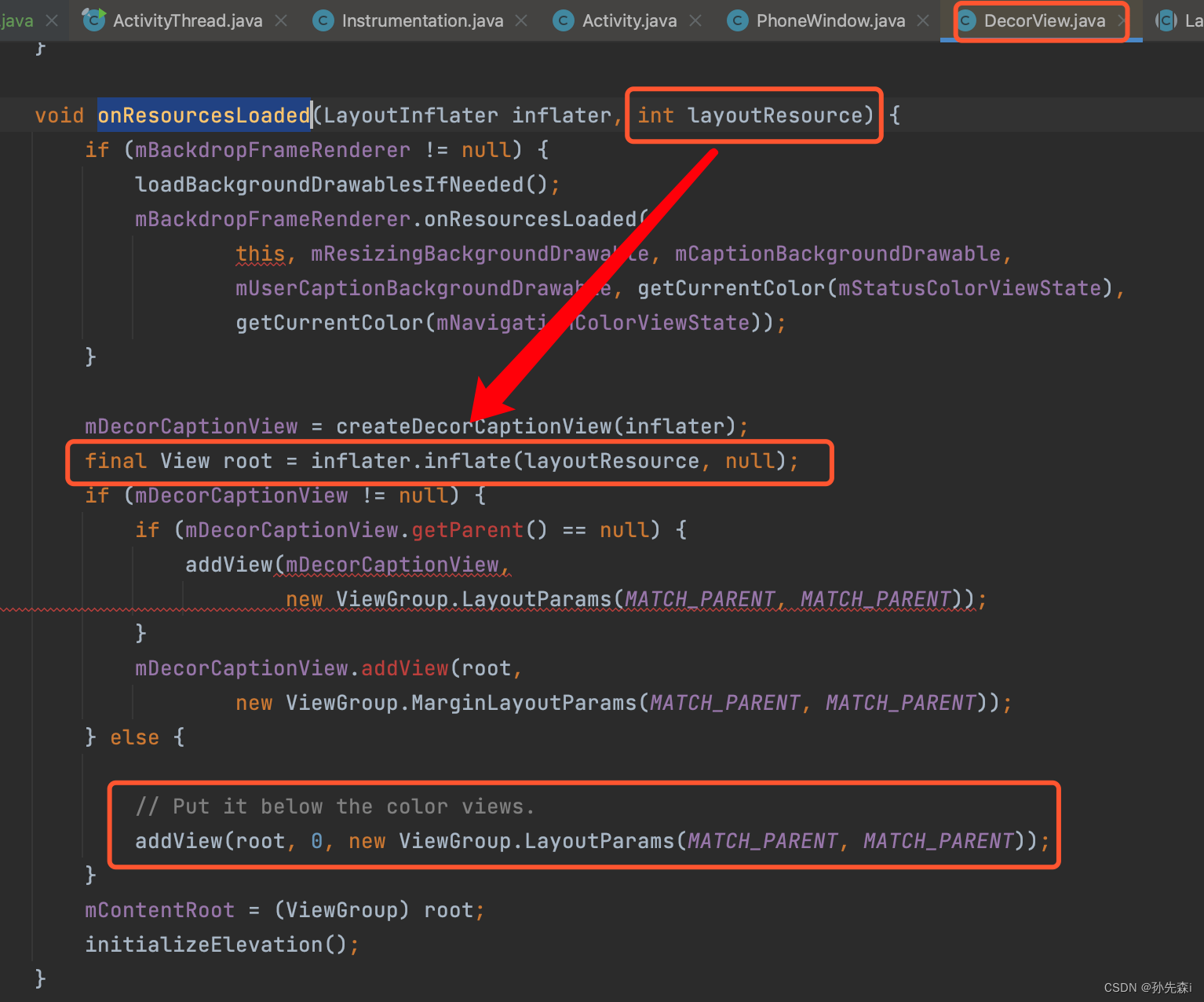Viewport: 1204px width, 1002px height.
Task: Click 'createDecorCaptionView' method call
Action: (474, 426)
